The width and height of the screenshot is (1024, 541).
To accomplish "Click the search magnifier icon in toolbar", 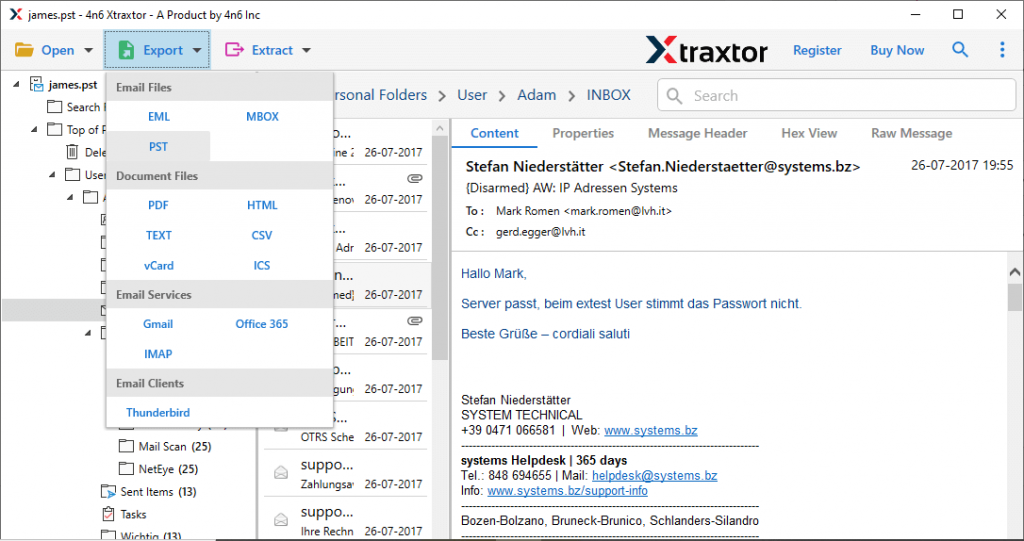I will [960, 50].
